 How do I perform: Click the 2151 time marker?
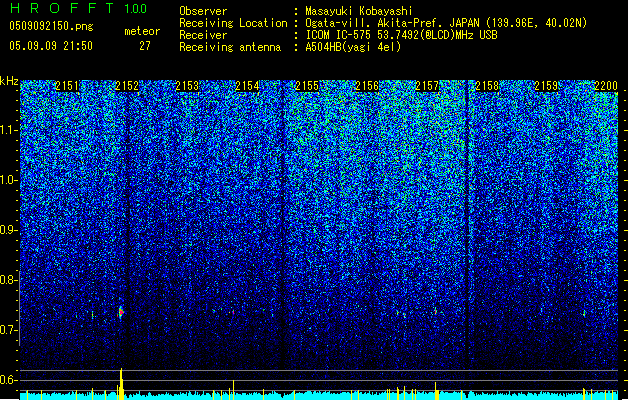tap(67, 86)
